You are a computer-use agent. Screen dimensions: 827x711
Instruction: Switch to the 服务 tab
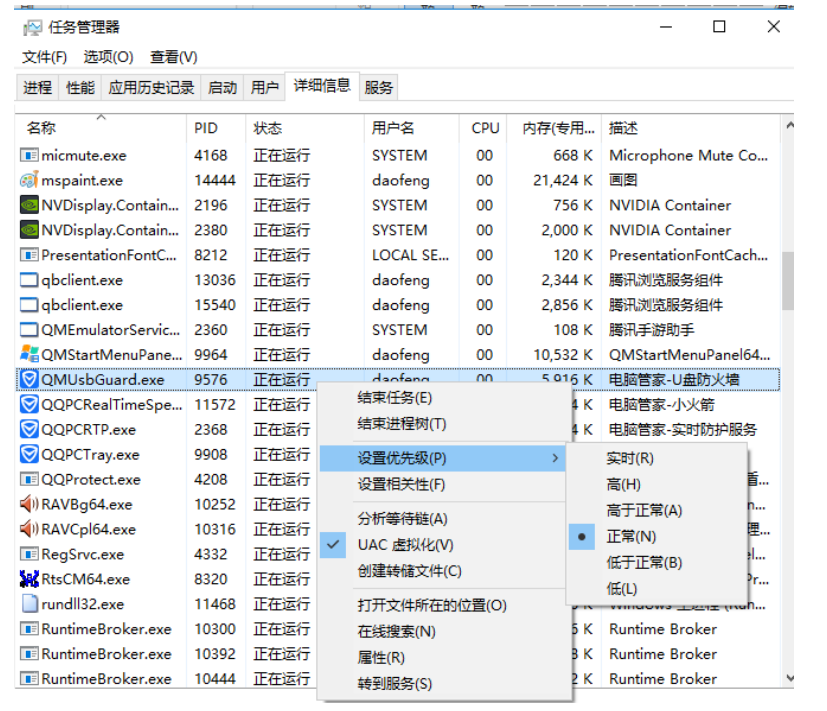click(379, 87)
